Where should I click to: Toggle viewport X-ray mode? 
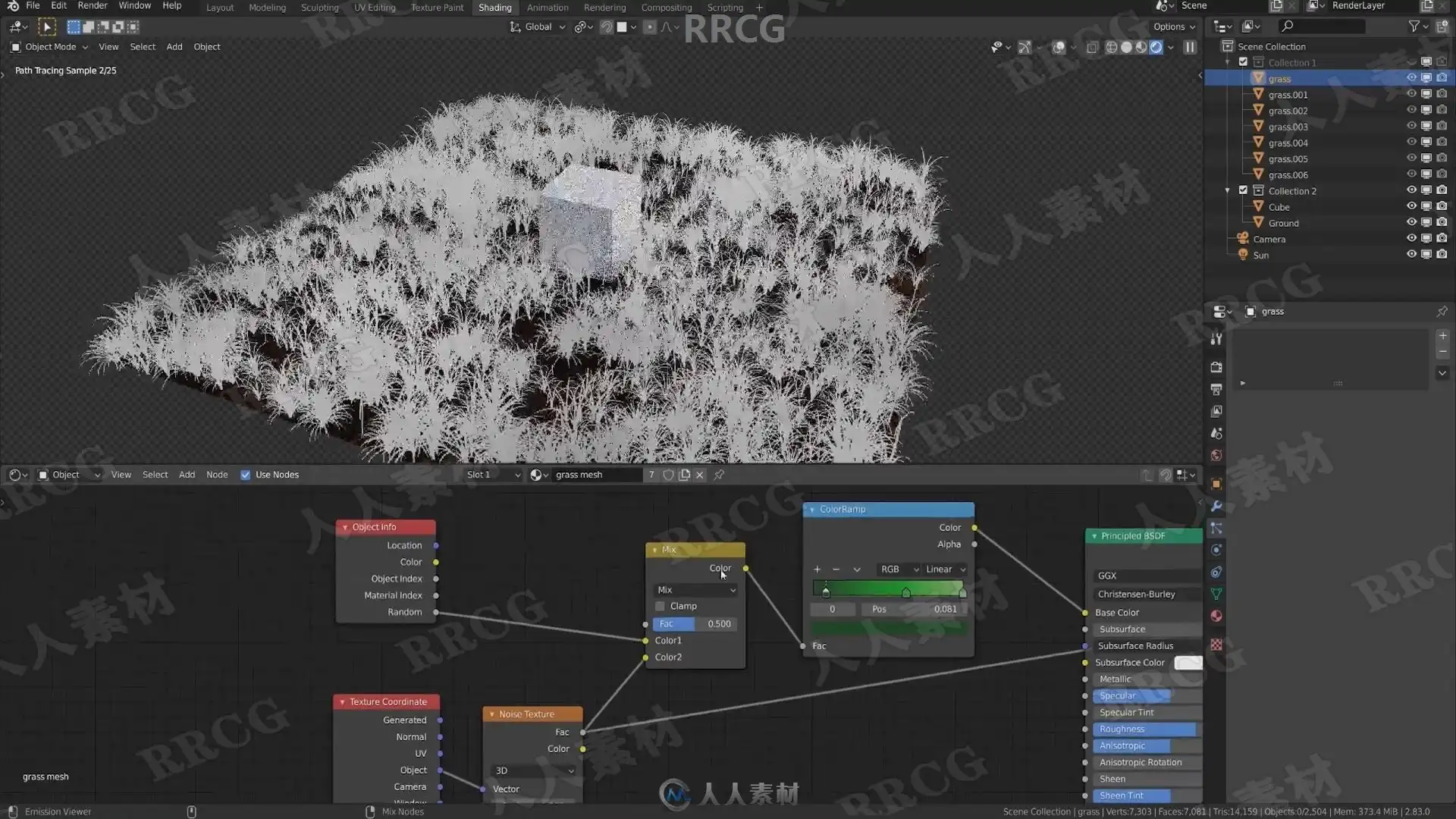(x=1092, y=47)
